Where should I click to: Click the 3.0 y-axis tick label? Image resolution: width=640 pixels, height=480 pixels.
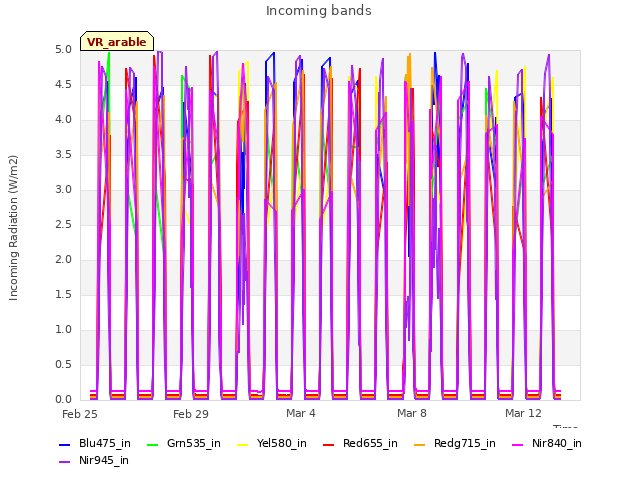pos(63,190)
